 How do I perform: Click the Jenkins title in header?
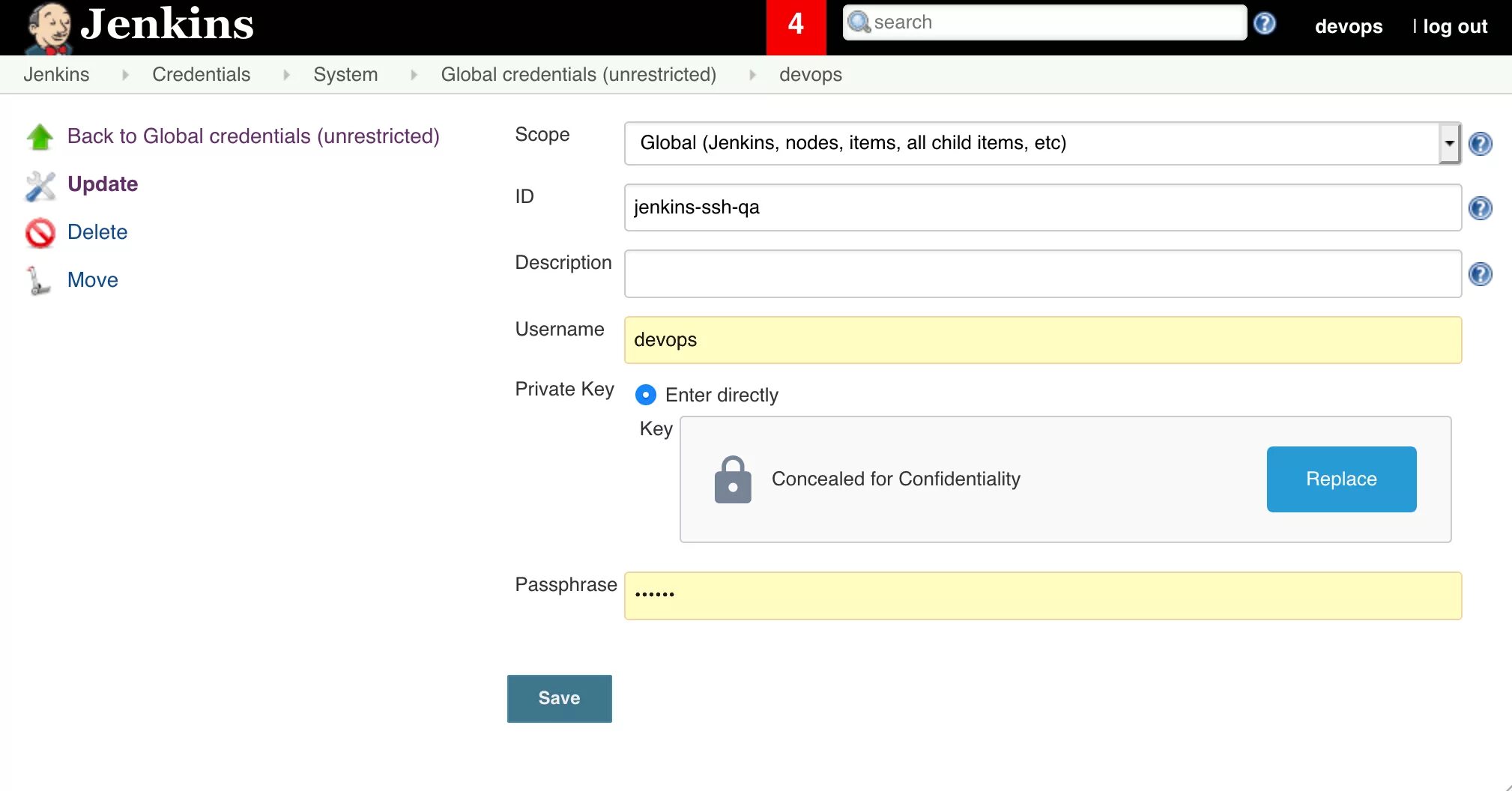(x=167, y=25)
